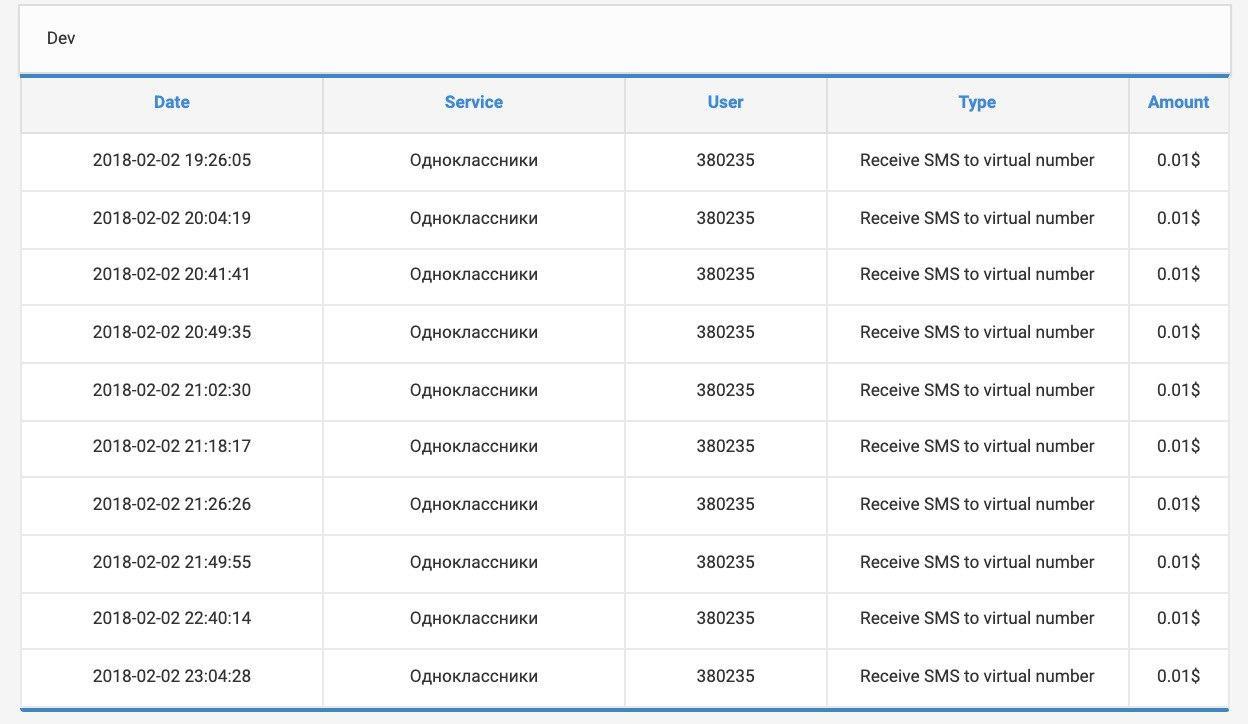The image size is (1248, 724).
Task: Select date 2018-02-02 23:04:28
Action: click(172, 676)
